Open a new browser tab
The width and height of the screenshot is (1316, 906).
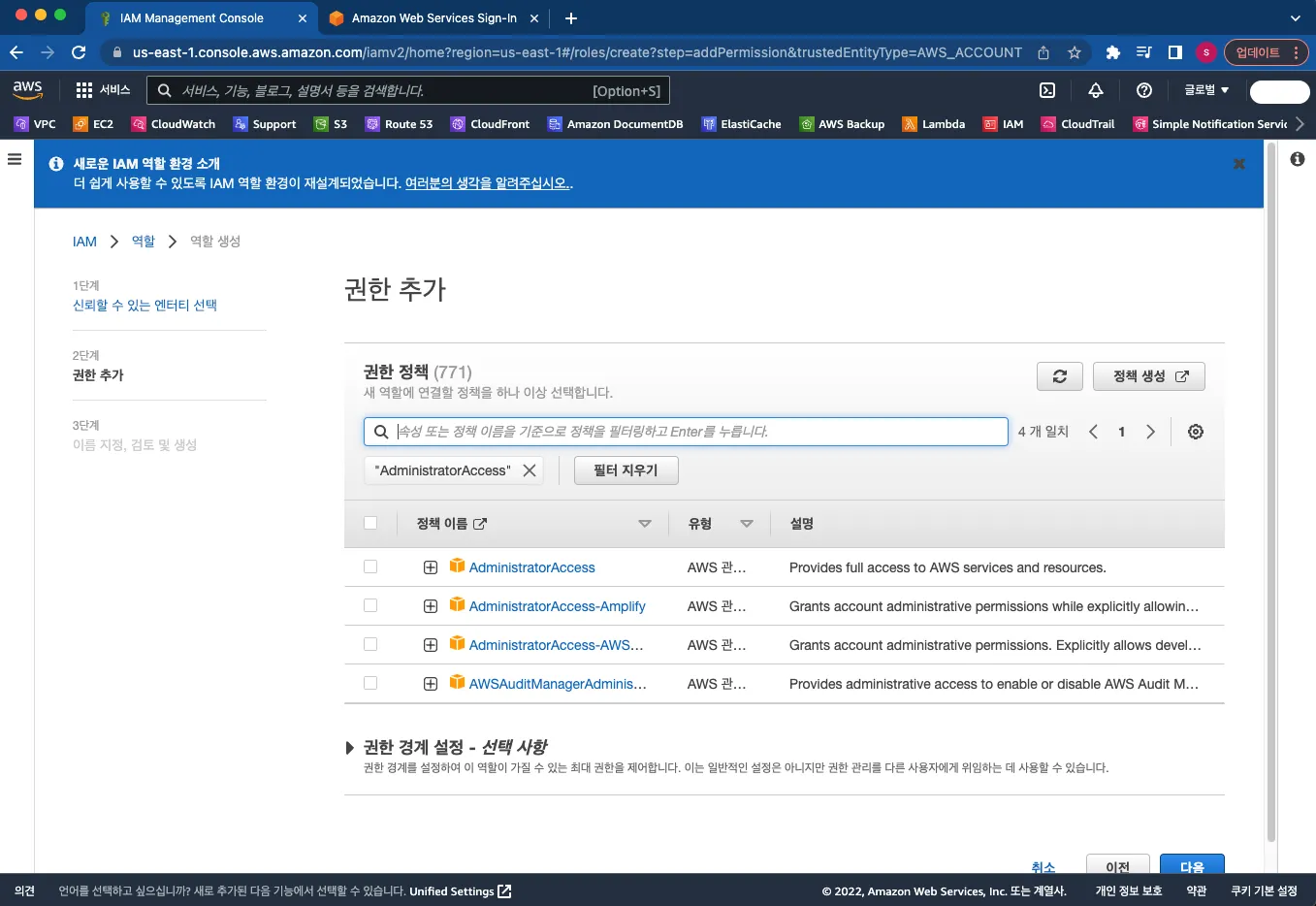571,17
